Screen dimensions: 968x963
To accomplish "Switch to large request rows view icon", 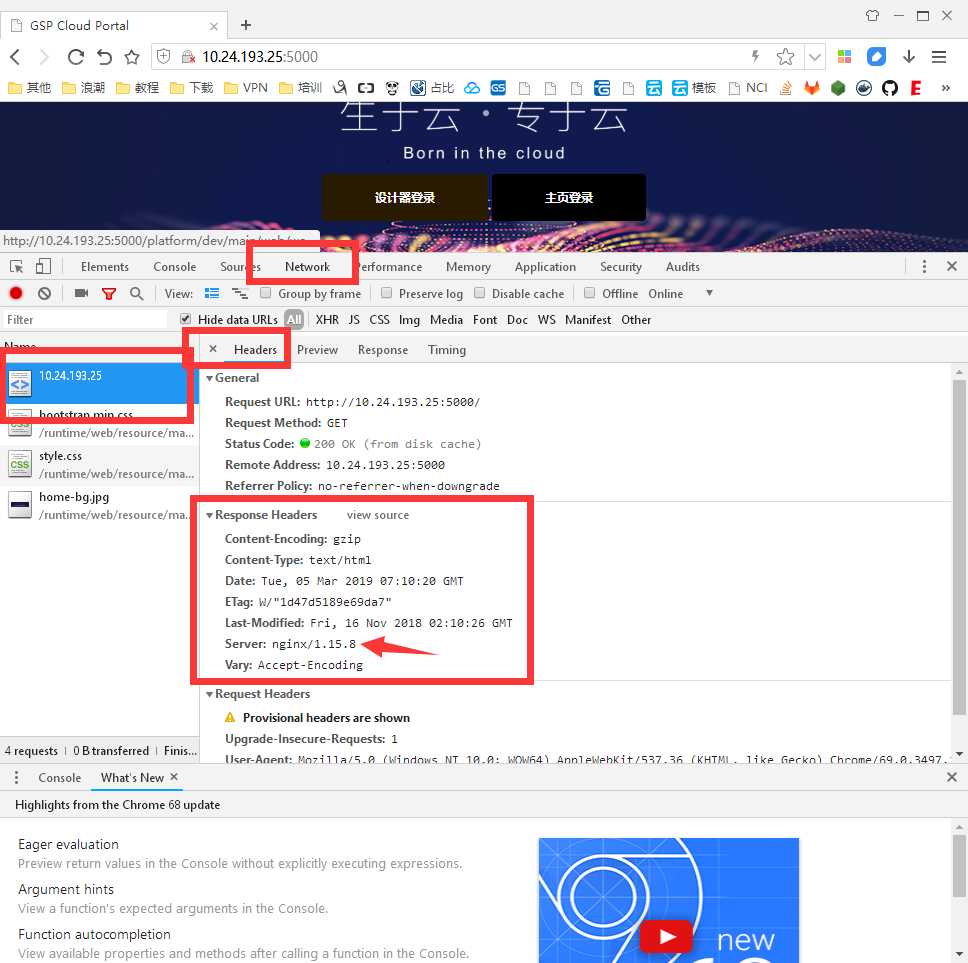I will [x=212, y=293].
